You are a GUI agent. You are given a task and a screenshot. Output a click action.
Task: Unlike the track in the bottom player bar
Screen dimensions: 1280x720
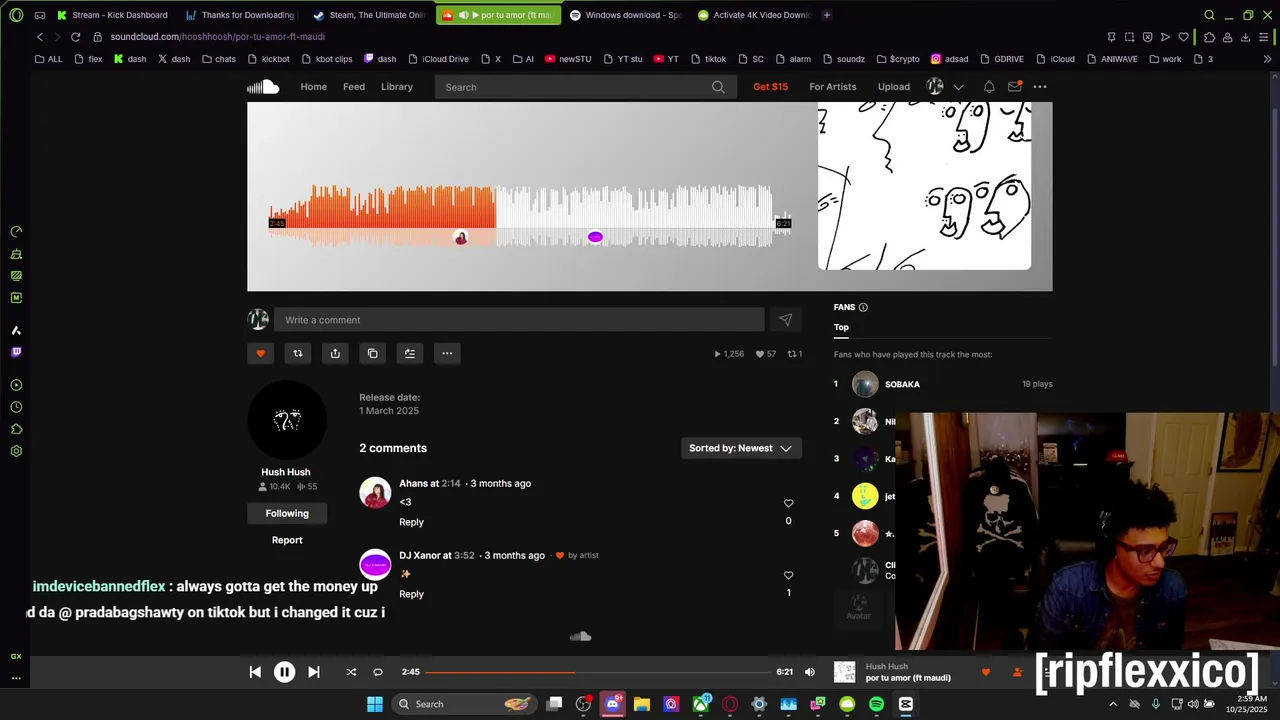pos(985,672)
